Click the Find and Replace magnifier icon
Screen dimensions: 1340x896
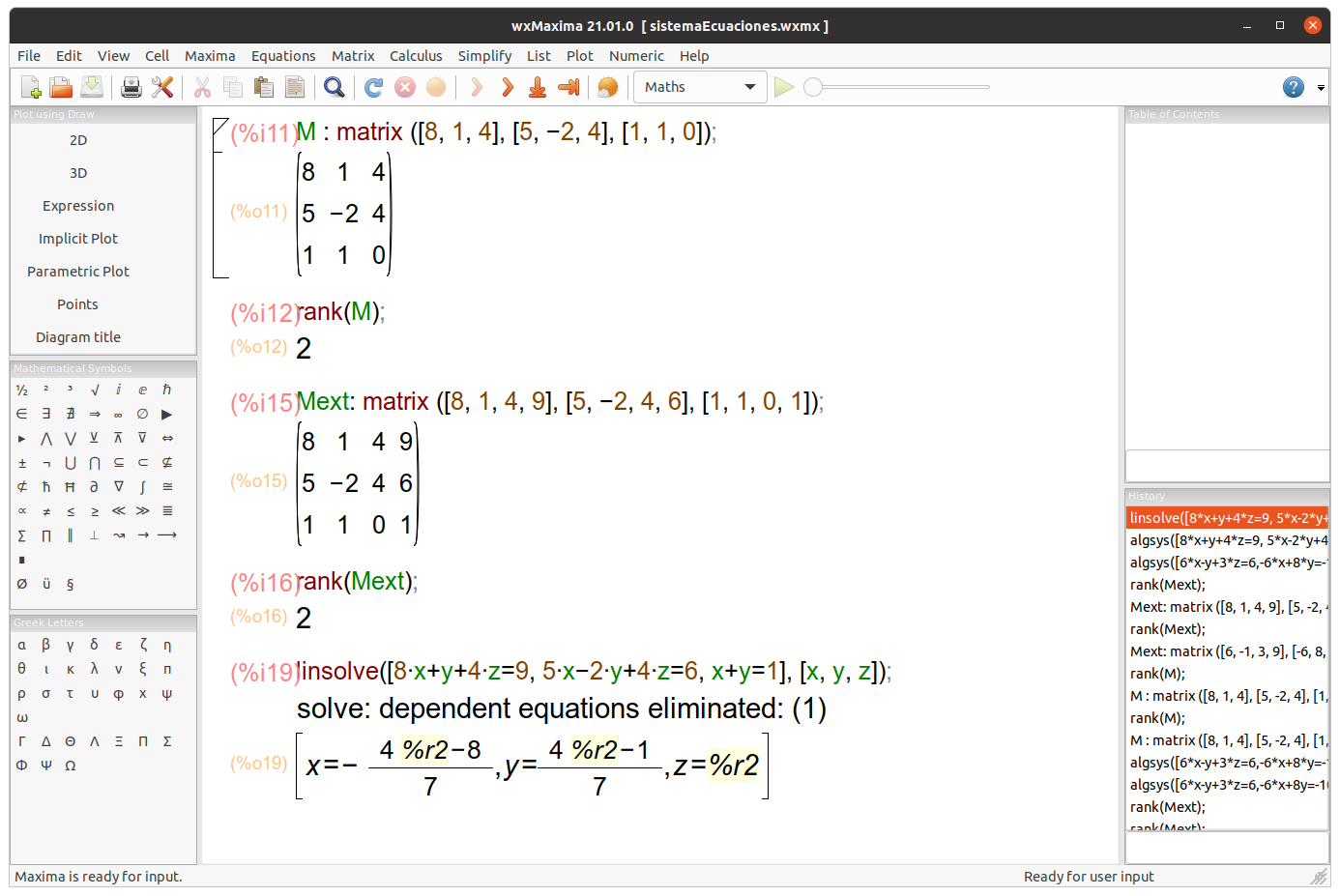pyautogui.click(x=335, y=87)
